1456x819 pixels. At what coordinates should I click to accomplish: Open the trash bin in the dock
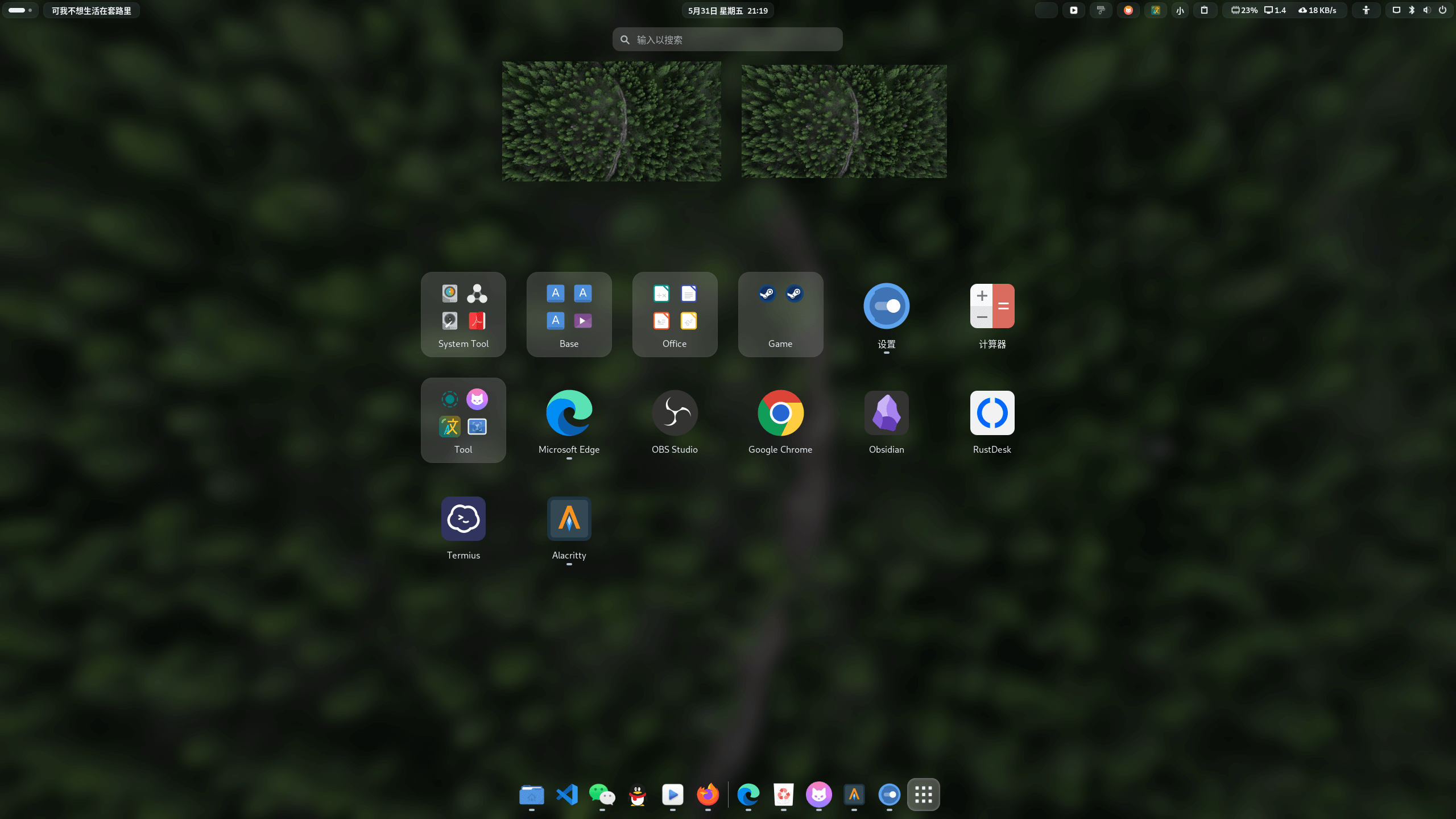pyautogui.click(x=784, y=795)
